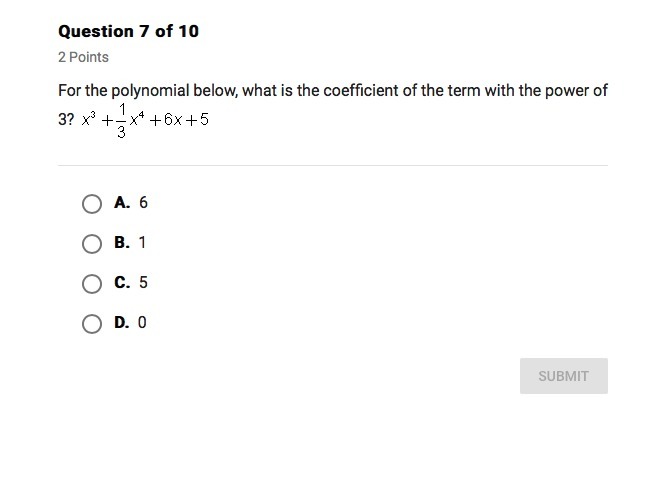671x478 pixels.
Task: Click answer value 0 beside option D
Action: tap(142, 323)
